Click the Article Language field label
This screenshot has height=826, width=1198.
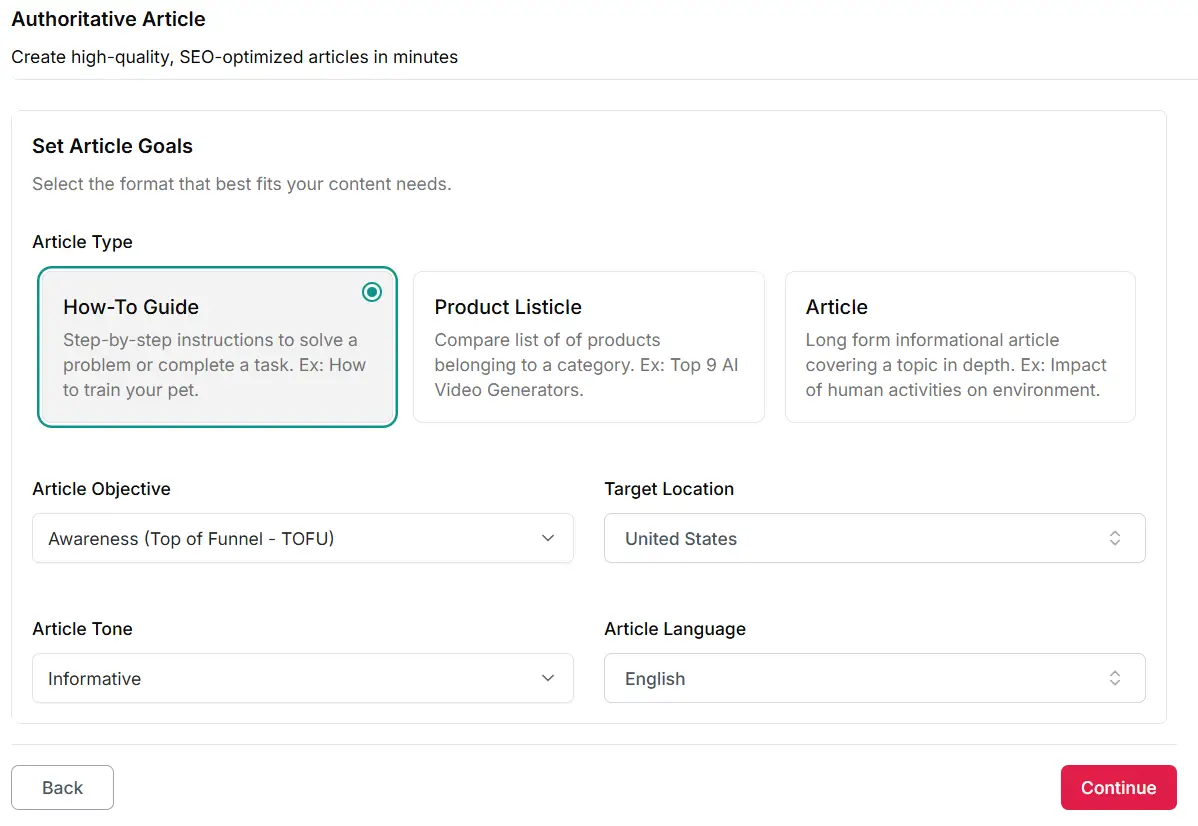coord(675,629)
